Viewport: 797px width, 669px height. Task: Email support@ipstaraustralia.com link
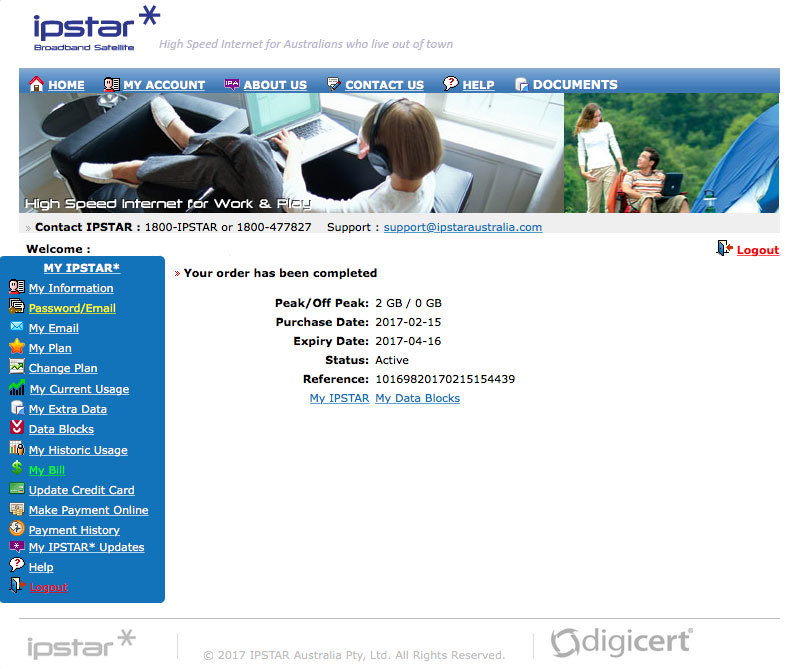pyautogui.click(x=463, y=227)
